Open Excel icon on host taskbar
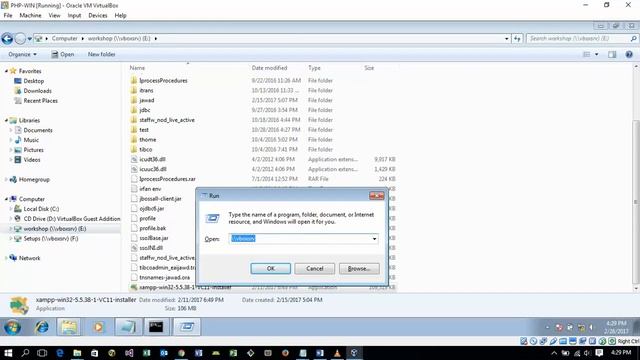Image resolution: width=640 pixels, height=360 pixels. point(147,353)
